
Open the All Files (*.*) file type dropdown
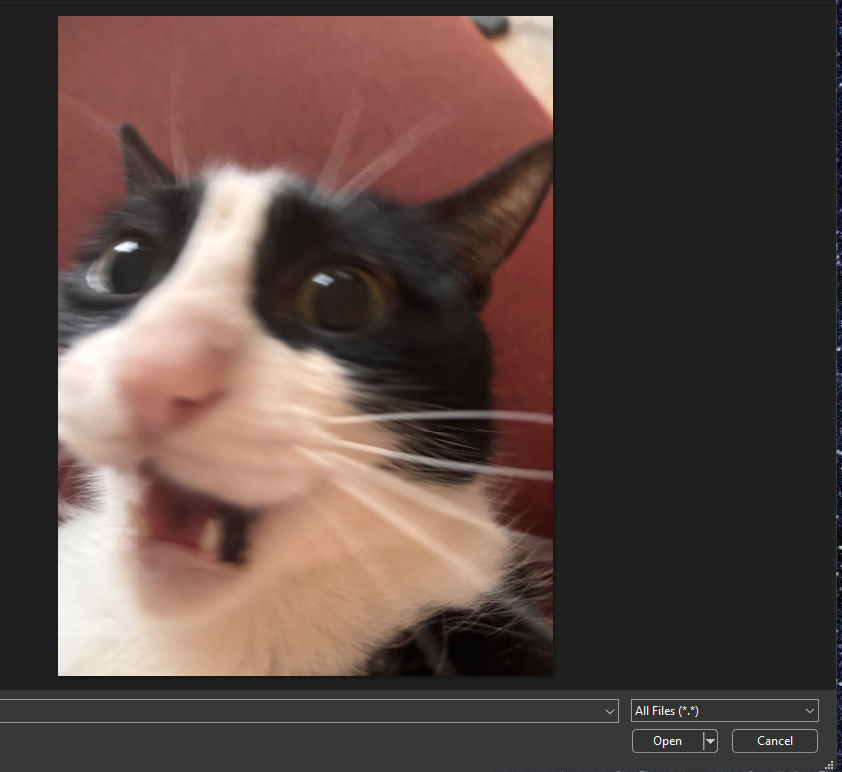click(724, 711)
